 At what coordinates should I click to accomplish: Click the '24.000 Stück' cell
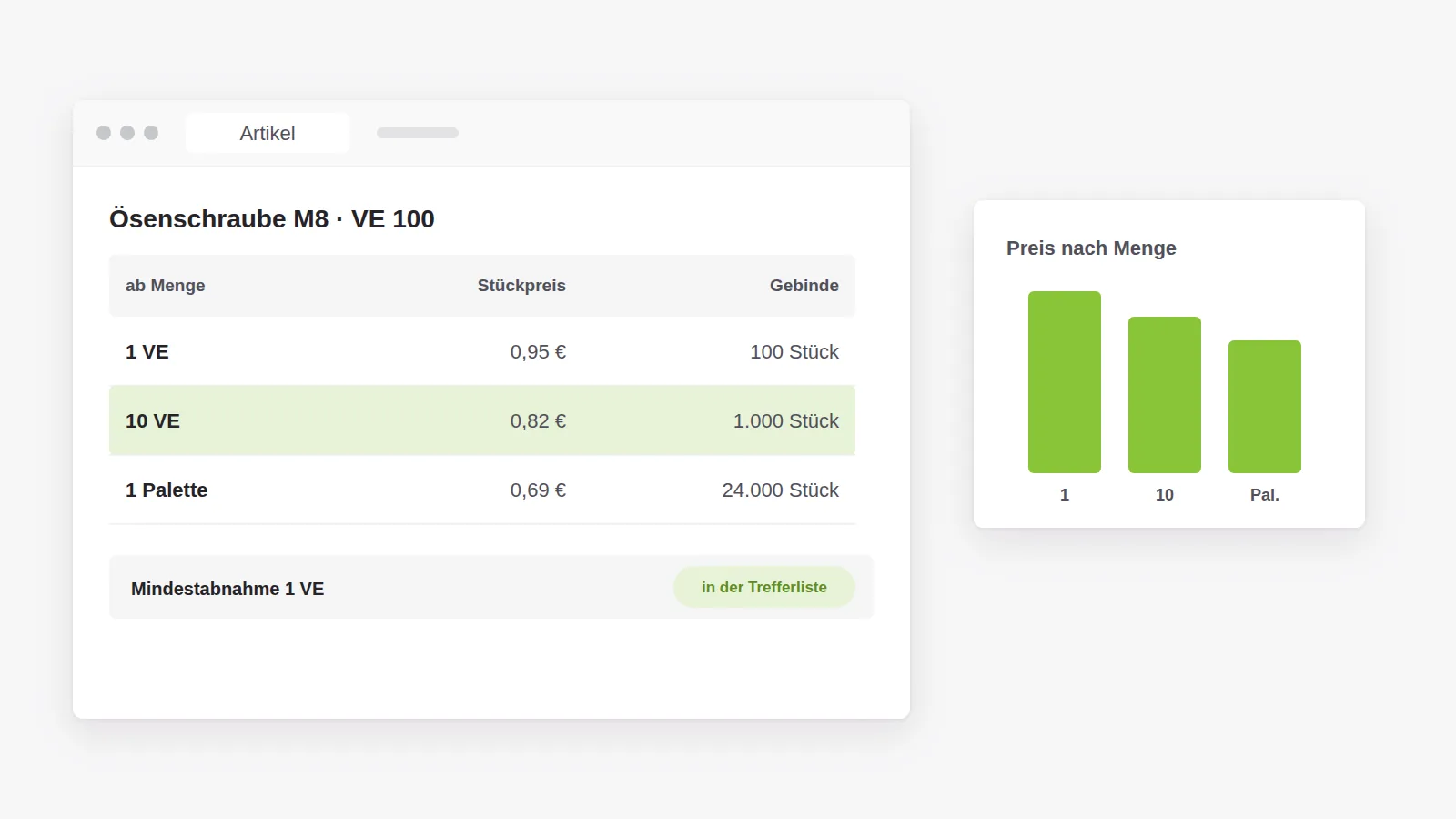click(x=781, y=490)
